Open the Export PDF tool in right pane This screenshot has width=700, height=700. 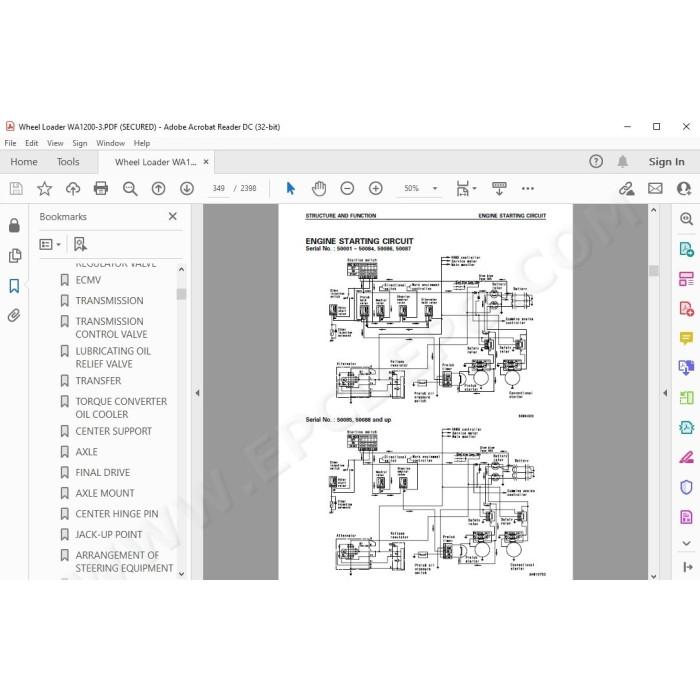[x=686, y=249]
